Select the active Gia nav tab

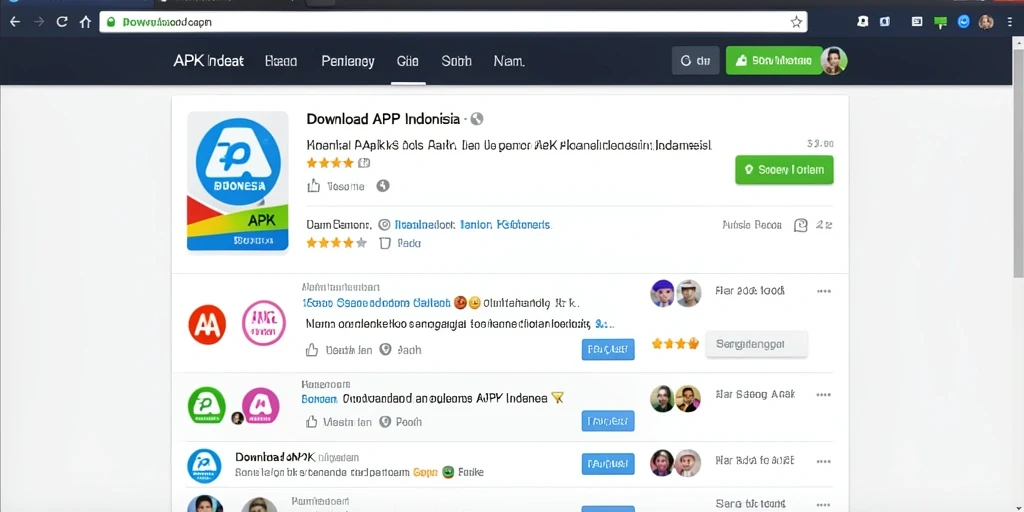408,61
